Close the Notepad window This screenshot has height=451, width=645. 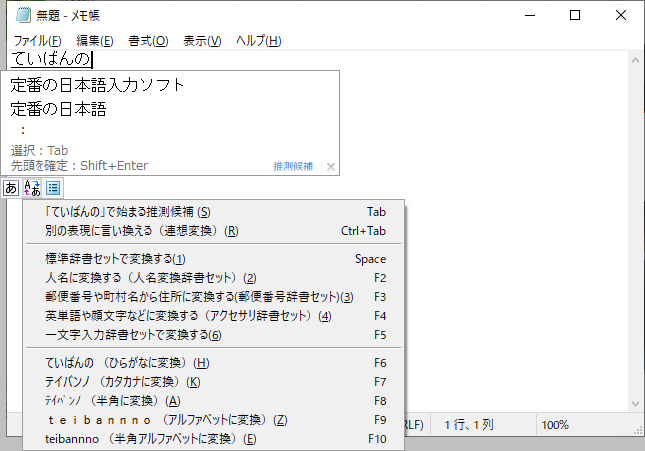click(621, 15)
